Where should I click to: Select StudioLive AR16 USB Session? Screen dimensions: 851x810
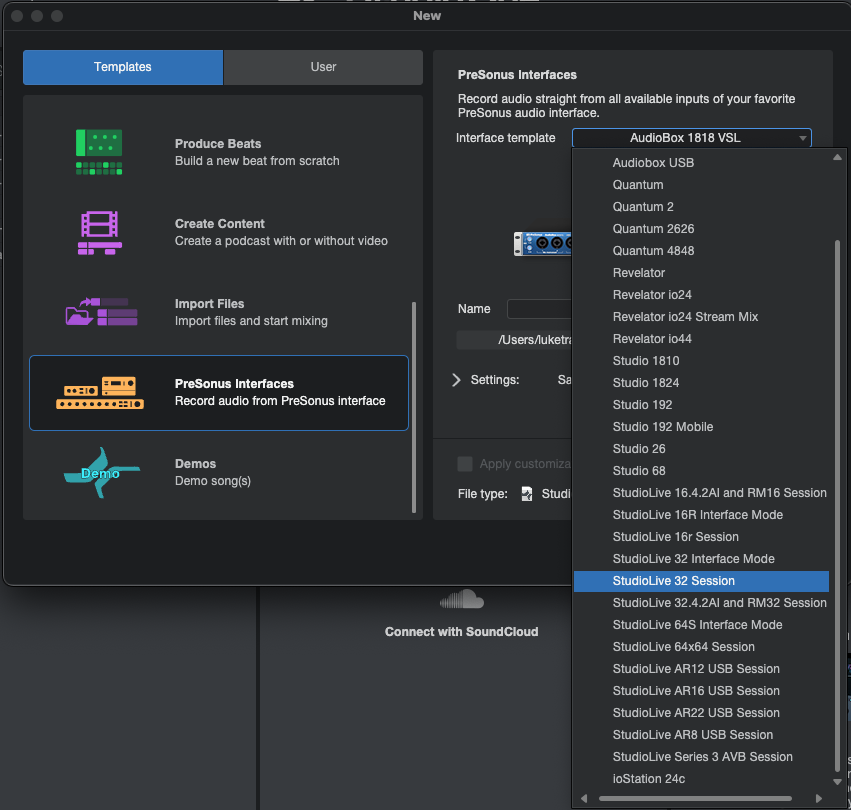(701, 691)
